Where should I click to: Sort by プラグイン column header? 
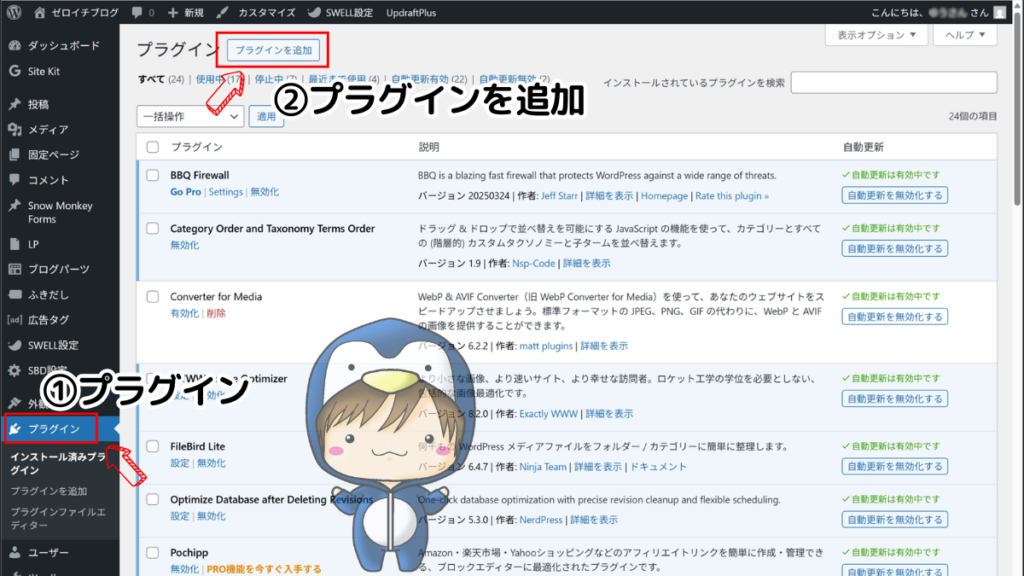196,147
